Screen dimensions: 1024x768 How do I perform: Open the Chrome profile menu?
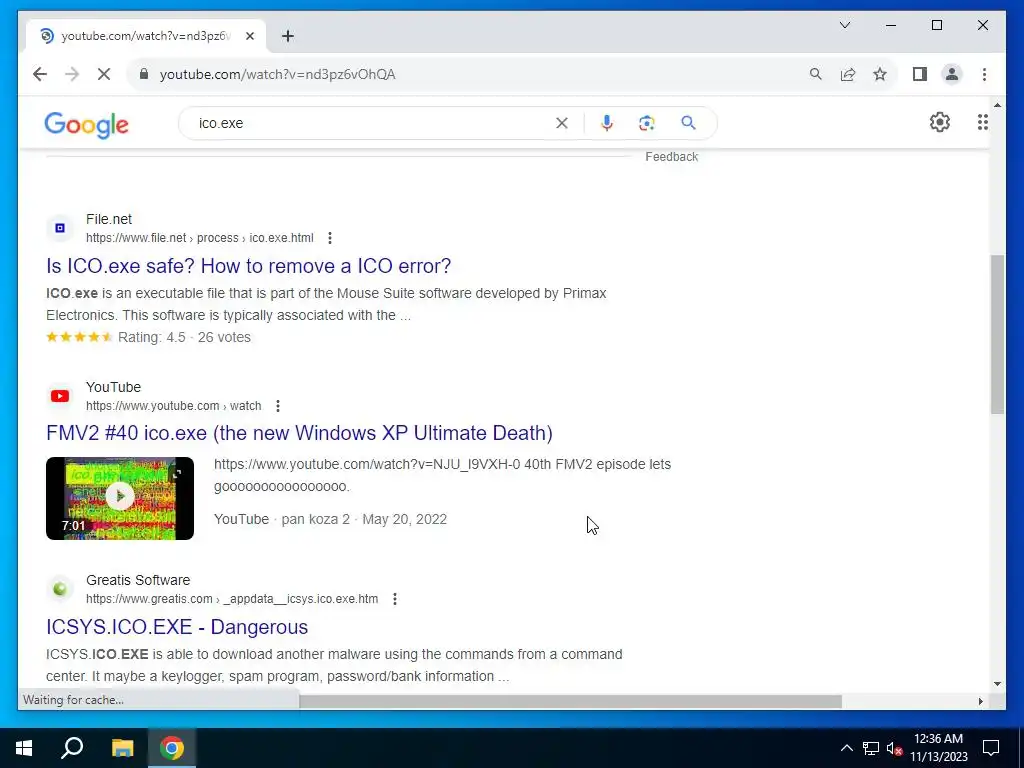tap(952, 74)
